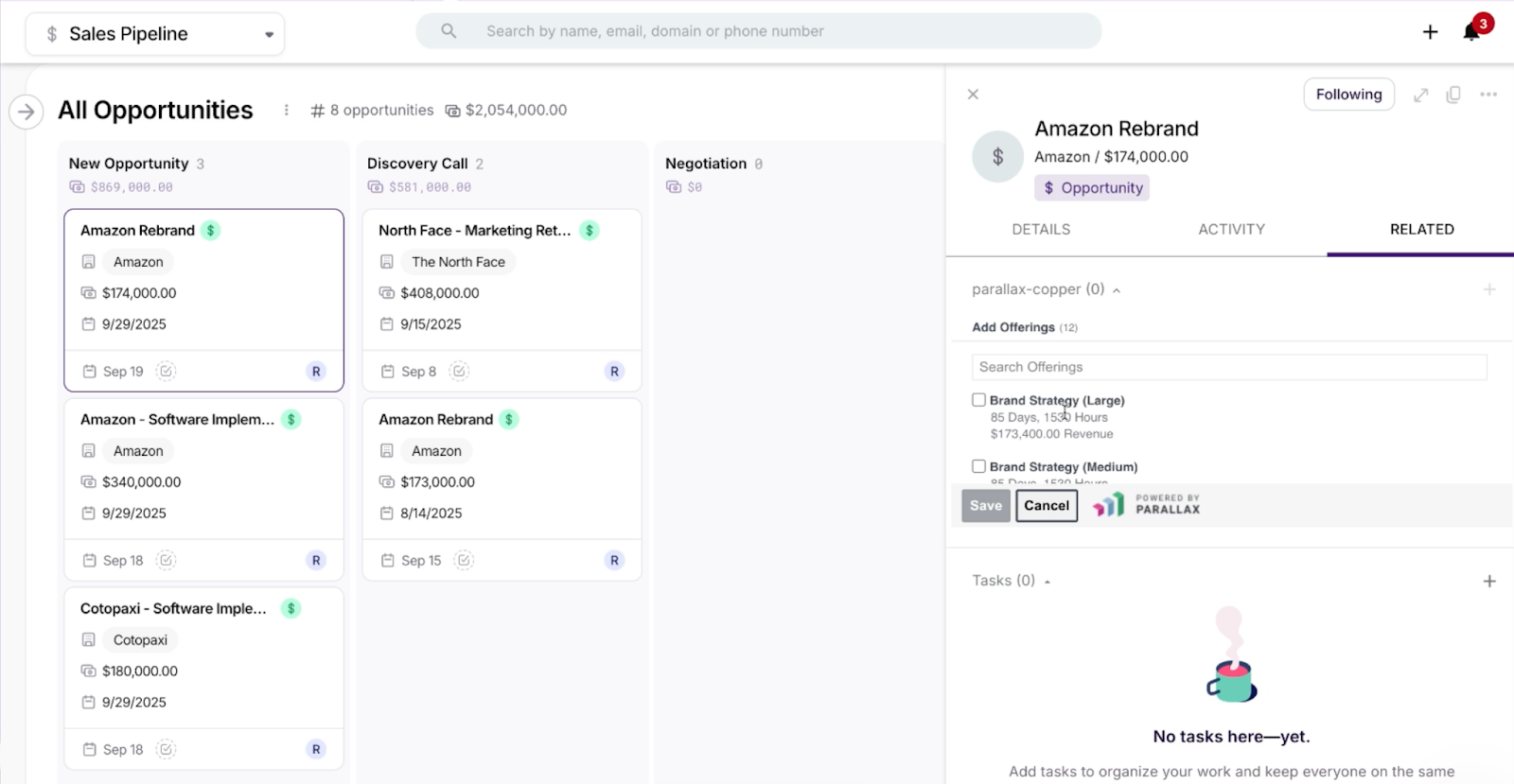Click the Parallax logo in the offerings footer

pos(1146,505)
